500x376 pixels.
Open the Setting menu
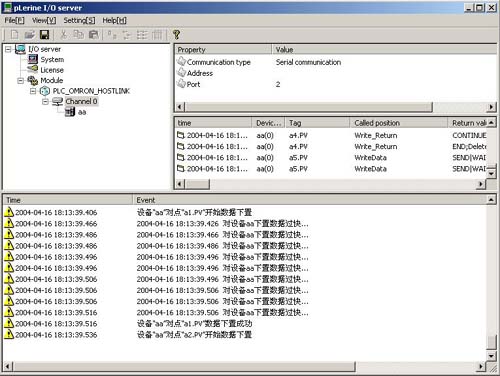79,21
